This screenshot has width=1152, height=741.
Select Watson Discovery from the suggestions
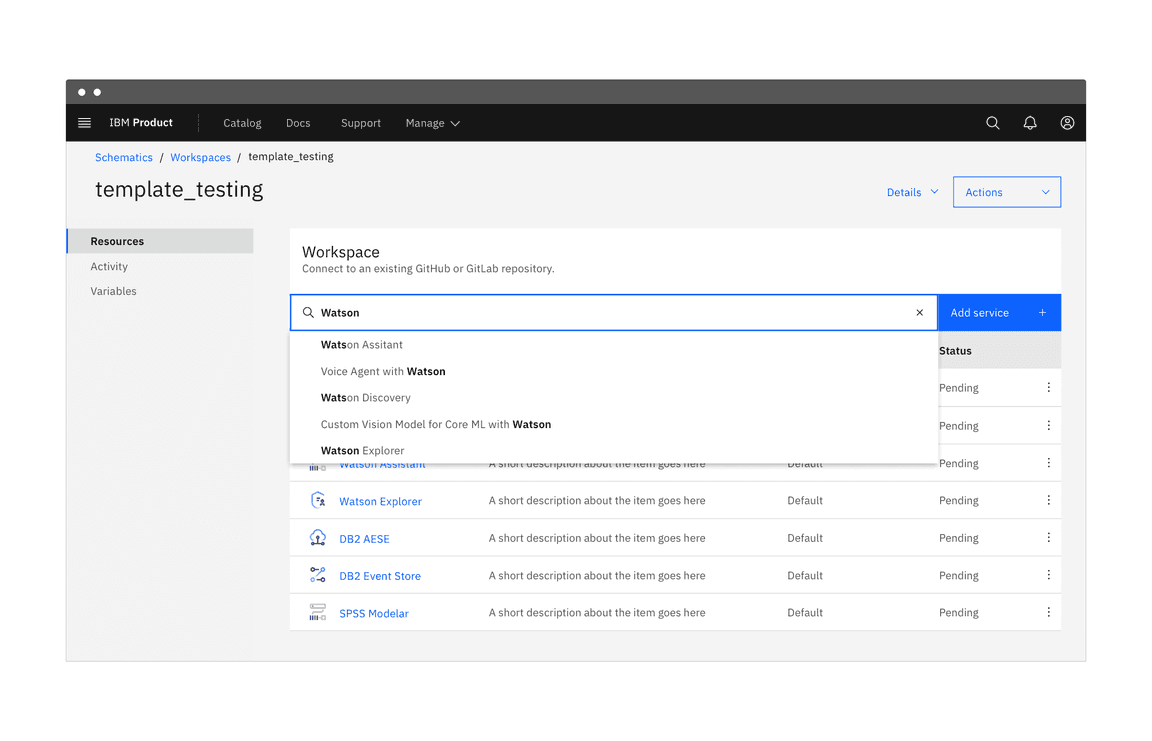click(x=365, y=397)
